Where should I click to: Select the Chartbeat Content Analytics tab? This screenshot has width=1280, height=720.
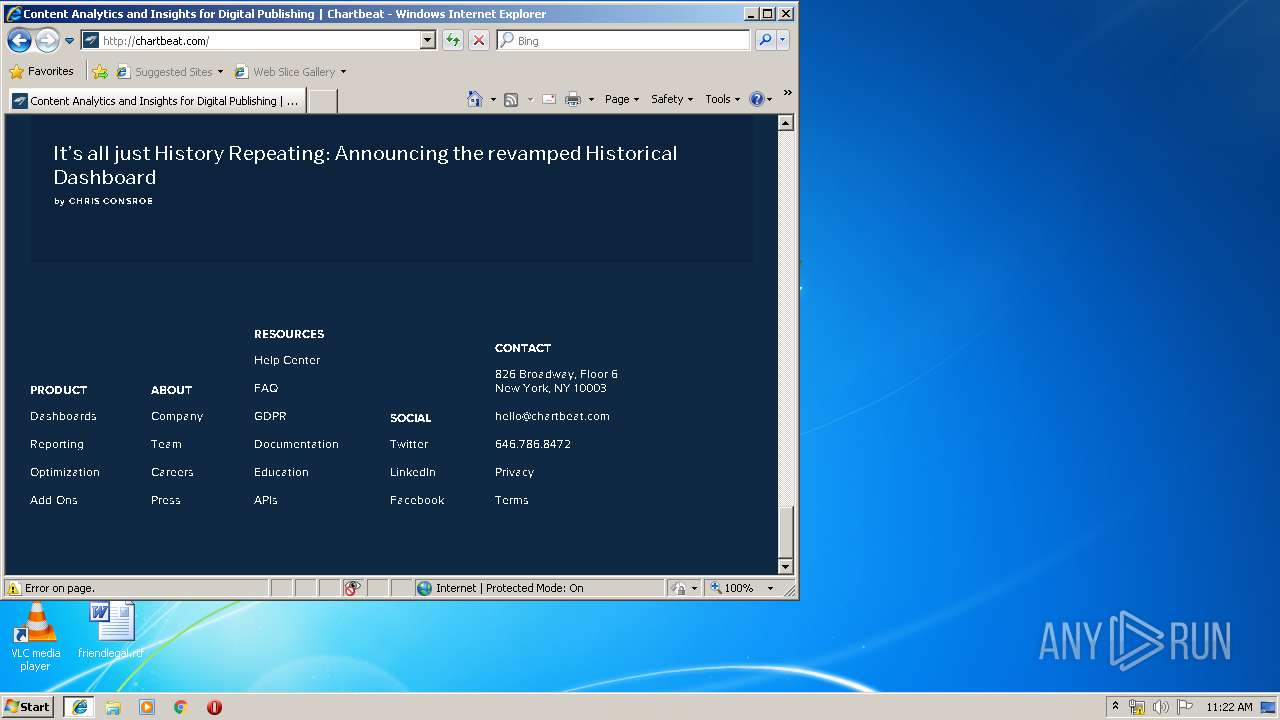(156, 101)
